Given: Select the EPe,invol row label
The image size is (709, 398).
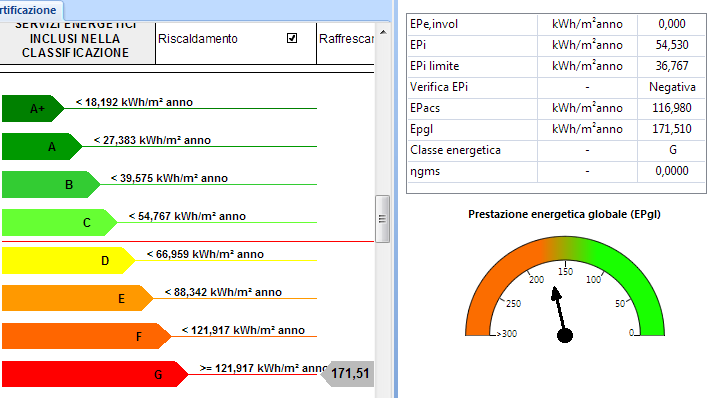Looking at the screenshot, I should [434, 24].
